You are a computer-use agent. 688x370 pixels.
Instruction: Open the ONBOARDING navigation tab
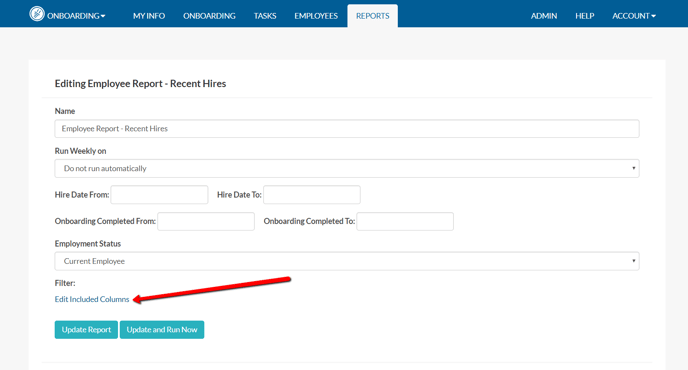(x=209, y=16)
